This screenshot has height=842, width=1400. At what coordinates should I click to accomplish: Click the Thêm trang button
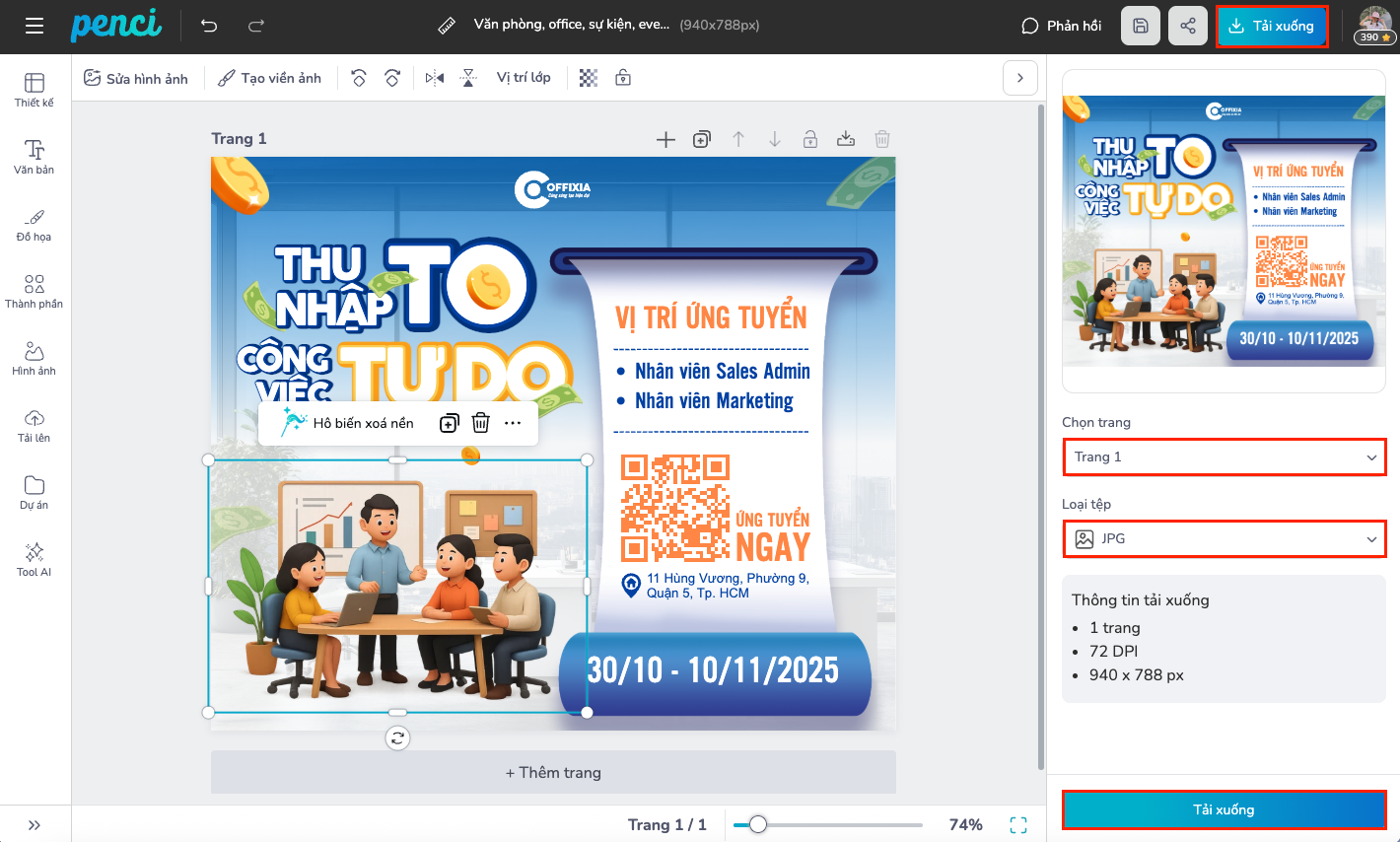553,773
